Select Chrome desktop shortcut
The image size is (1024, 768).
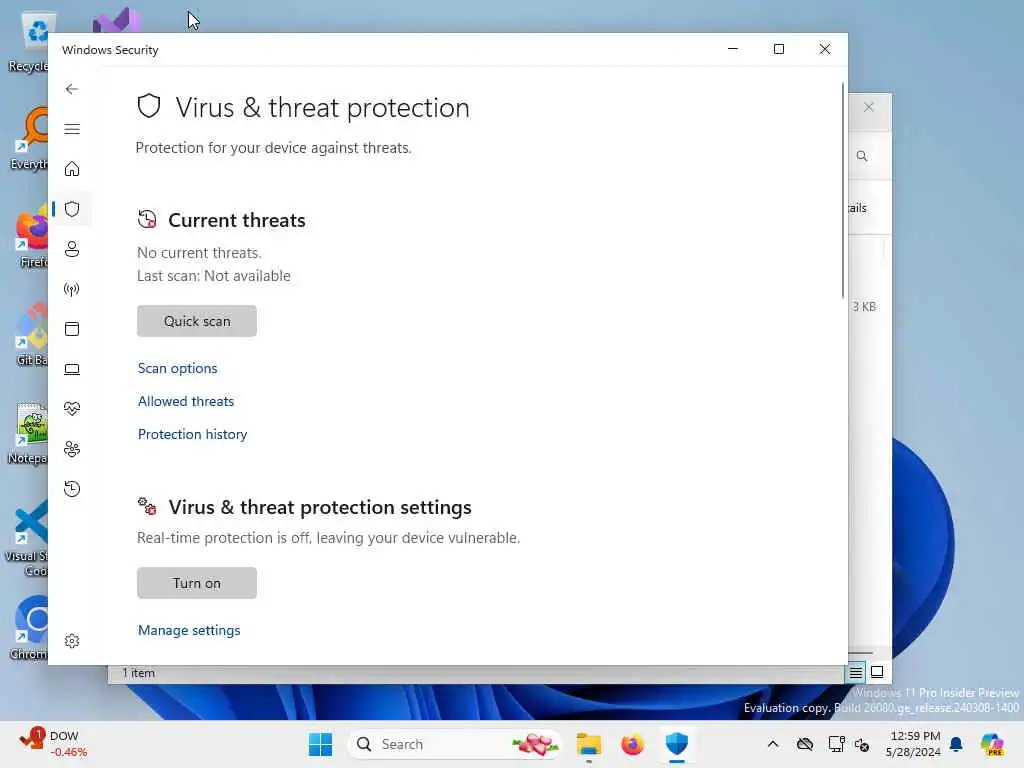coord(29,628)
